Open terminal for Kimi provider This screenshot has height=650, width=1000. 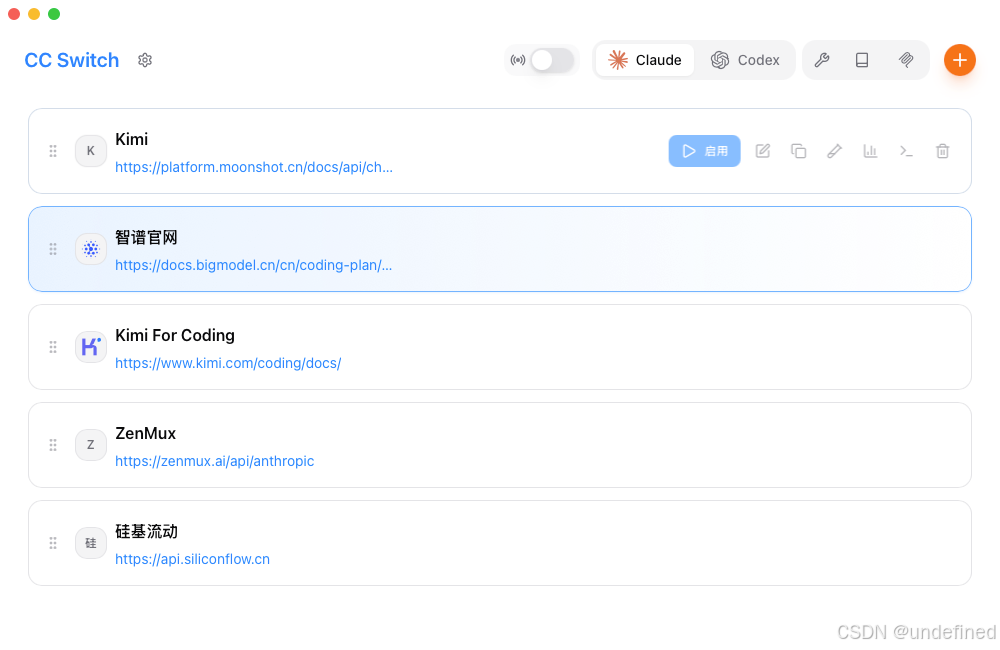906,151
